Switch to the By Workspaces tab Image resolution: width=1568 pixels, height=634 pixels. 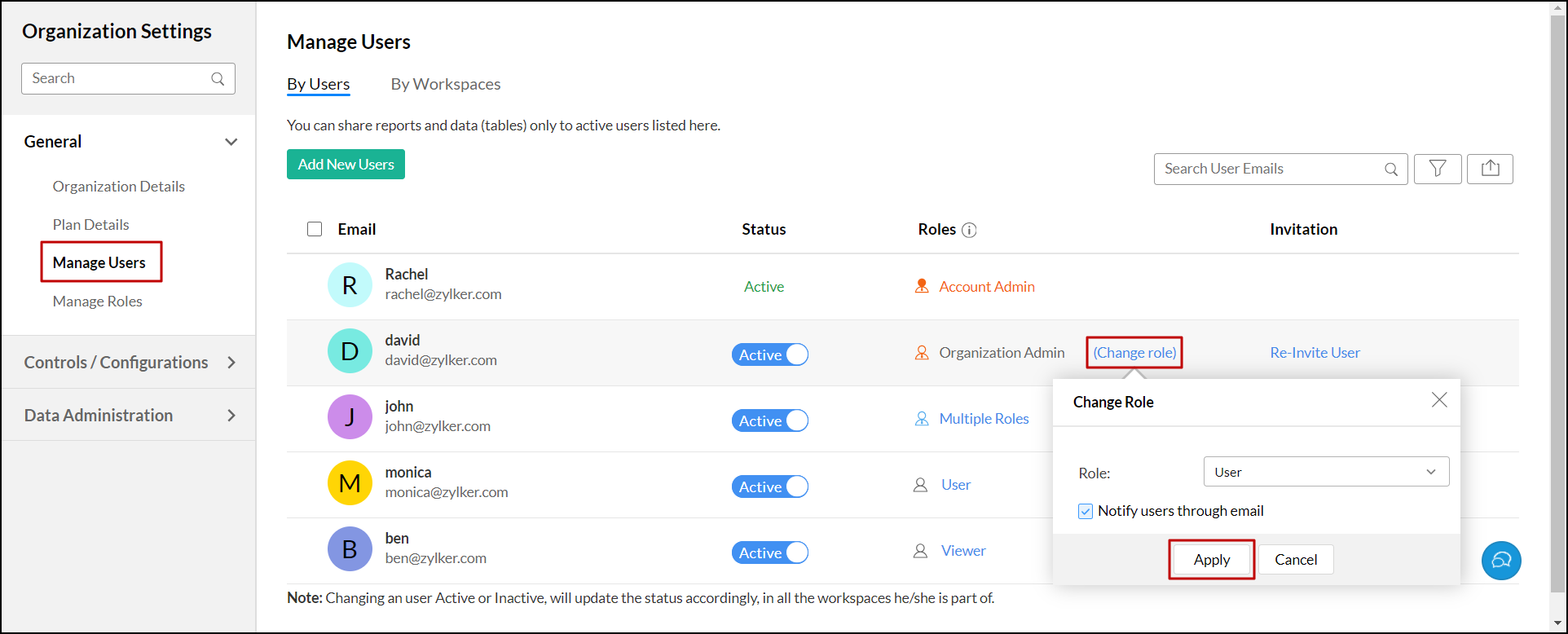click(445, 84)
